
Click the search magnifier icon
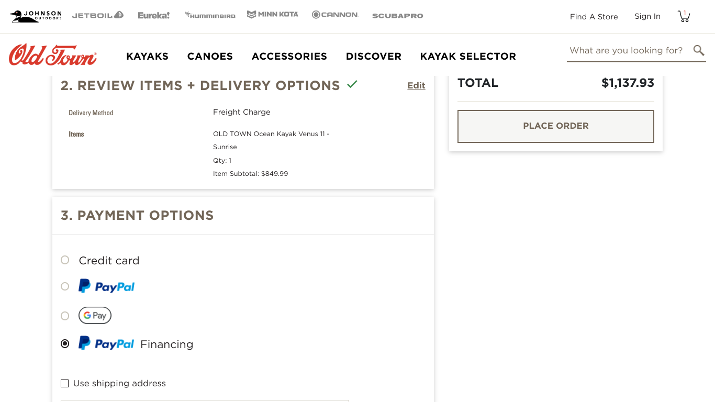pos(699,50)
